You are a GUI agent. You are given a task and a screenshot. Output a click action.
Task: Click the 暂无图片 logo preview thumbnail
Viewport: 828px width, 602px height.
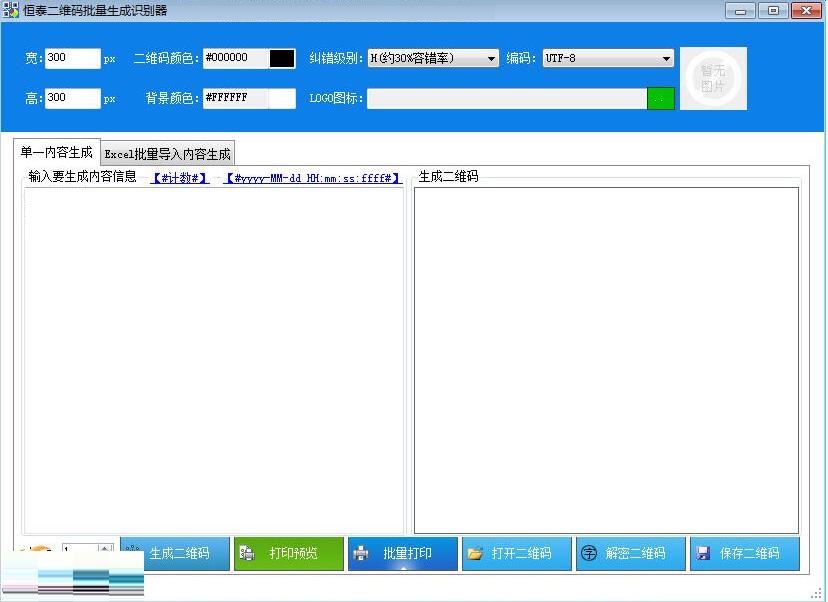tap(713, 78)
